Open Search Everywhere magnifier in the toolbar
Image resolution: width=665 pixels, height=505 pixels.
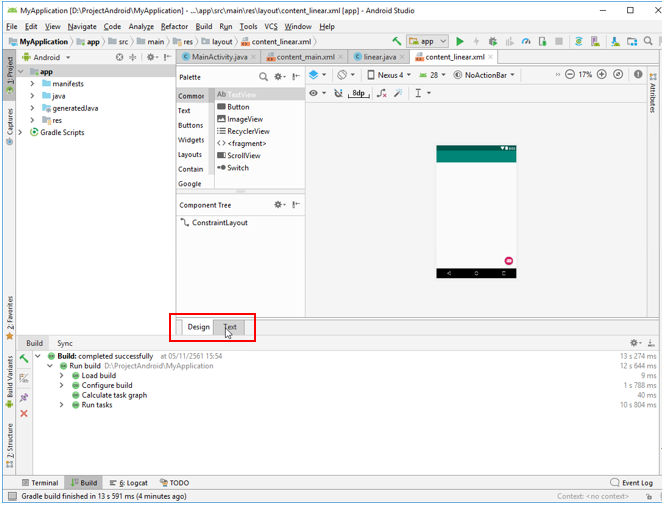(x=648, y=41)
